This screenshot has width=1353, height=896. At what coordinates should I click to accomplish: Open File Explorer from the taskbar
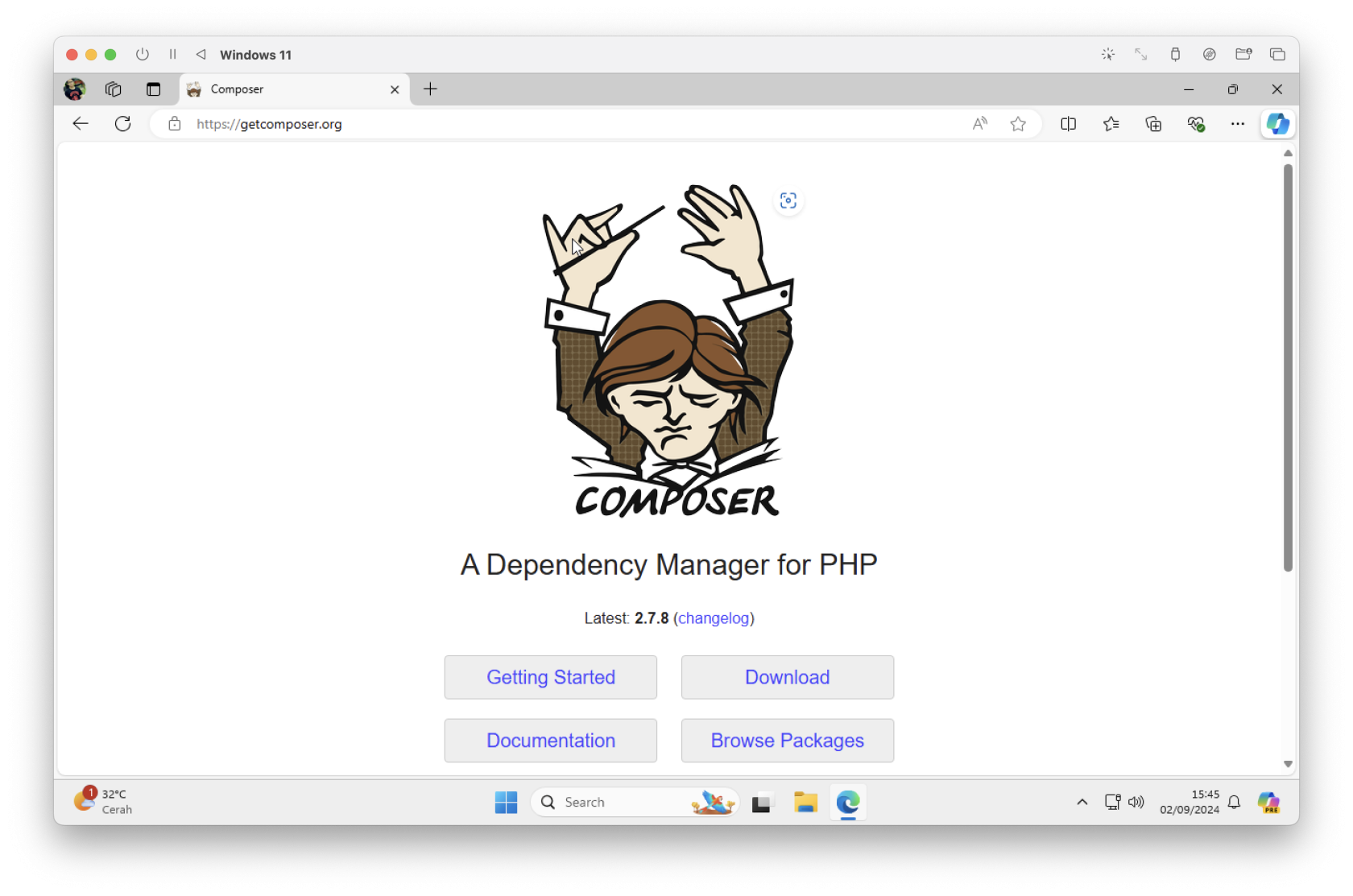pos(805,803)
